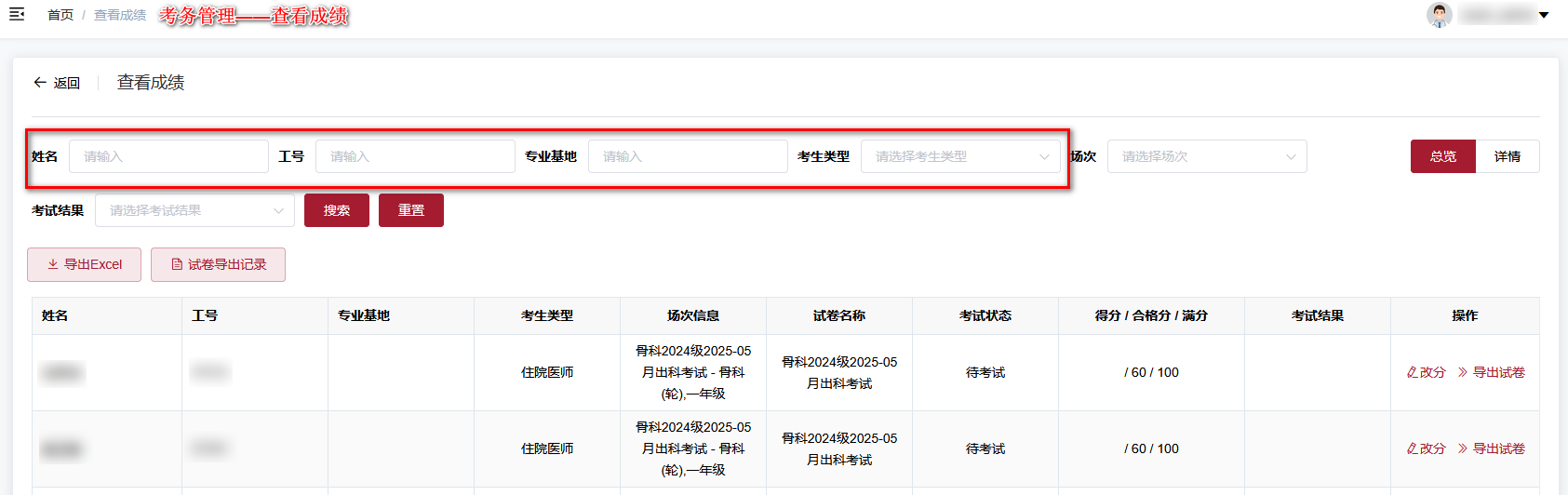Image resolution: width=1568 pixels, height=495 pixels.
Task: Toggle the sidebar menu hamburger icon
Action: 17,14
